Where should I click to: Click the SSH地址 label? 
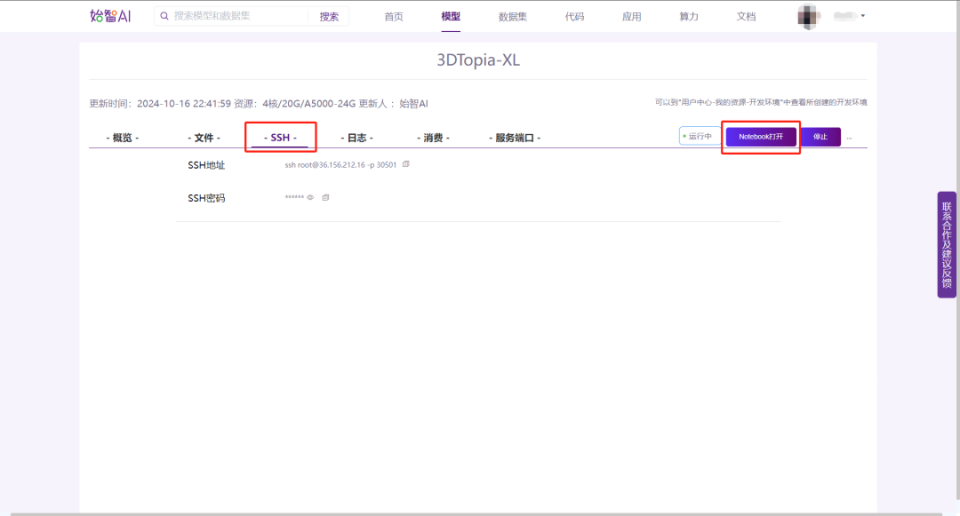(206, 165)
